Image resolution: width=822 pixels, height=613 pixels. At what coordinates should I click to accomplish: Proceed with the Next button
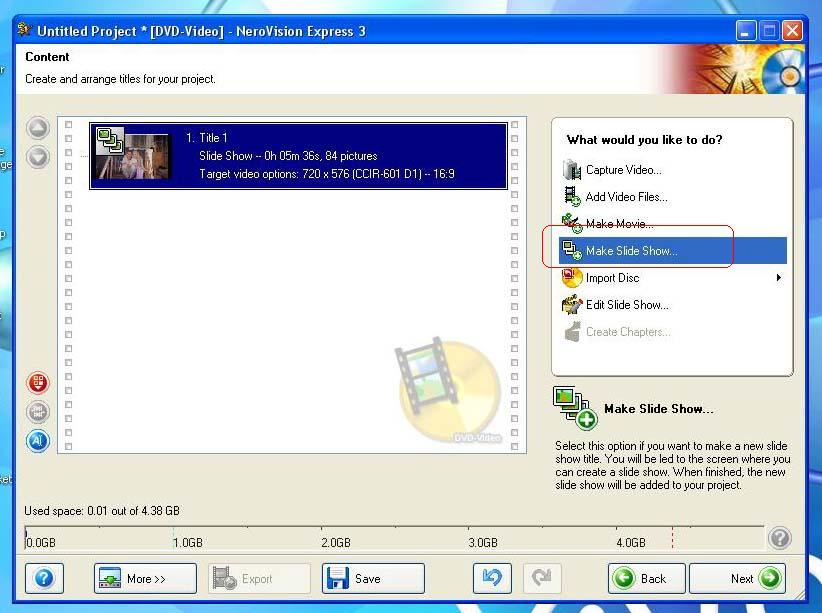738,578
